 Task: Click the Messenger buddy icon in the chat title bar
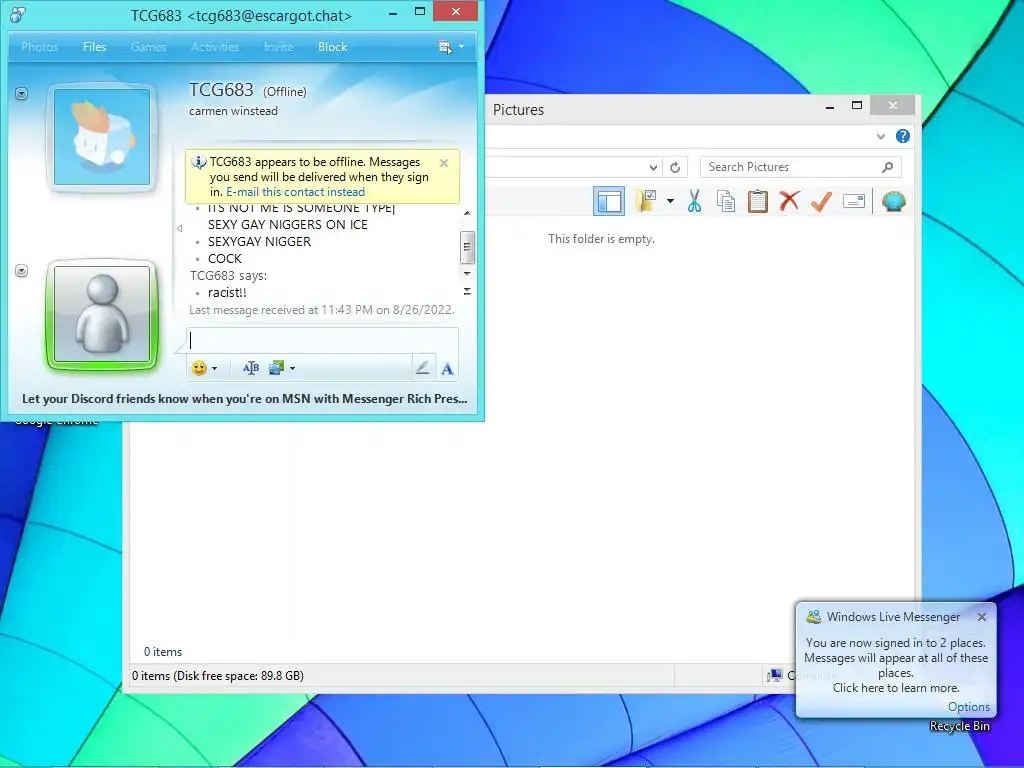[18, 14]
